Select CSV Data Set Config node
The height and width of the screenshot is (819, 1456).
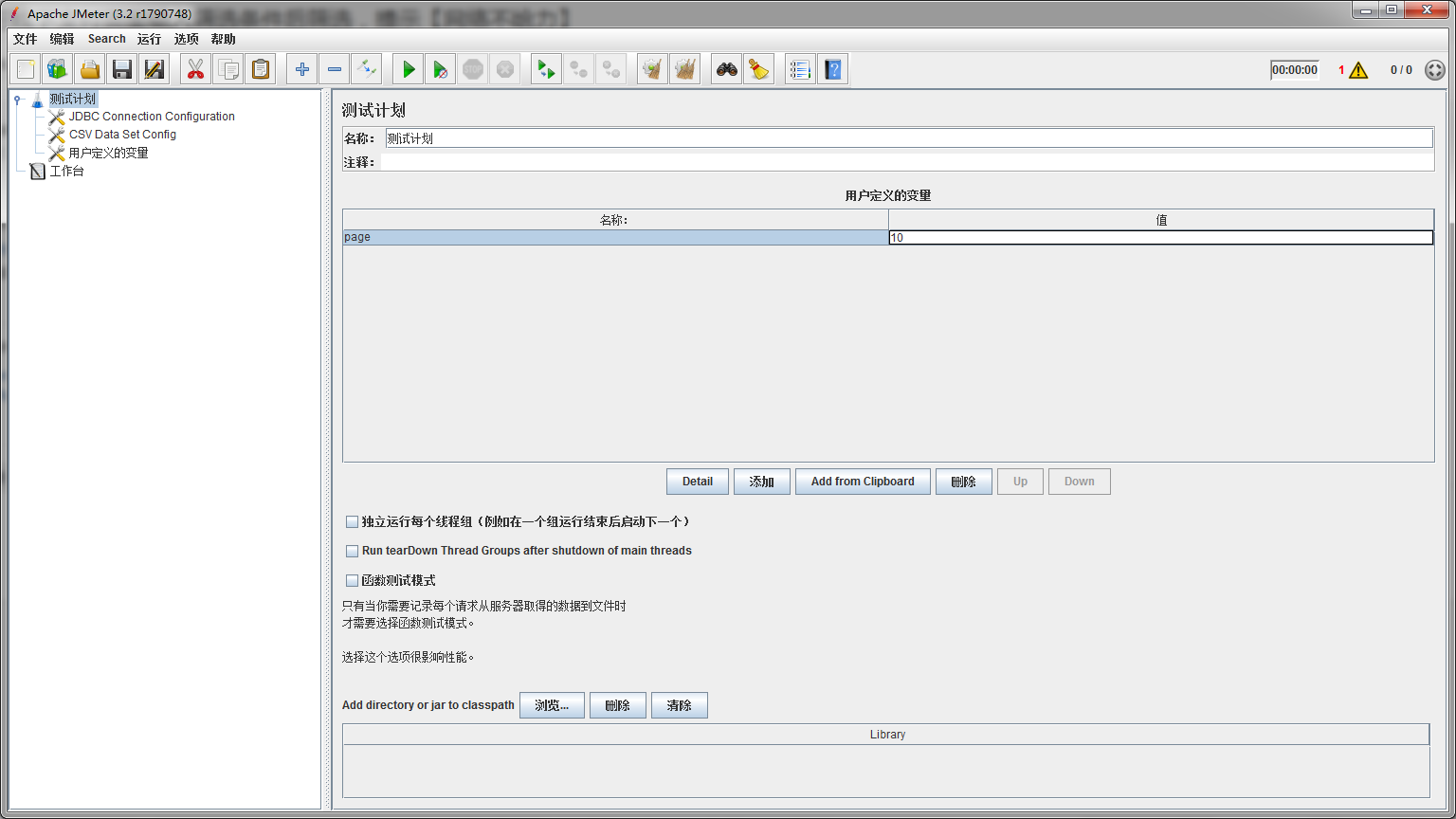122,135
